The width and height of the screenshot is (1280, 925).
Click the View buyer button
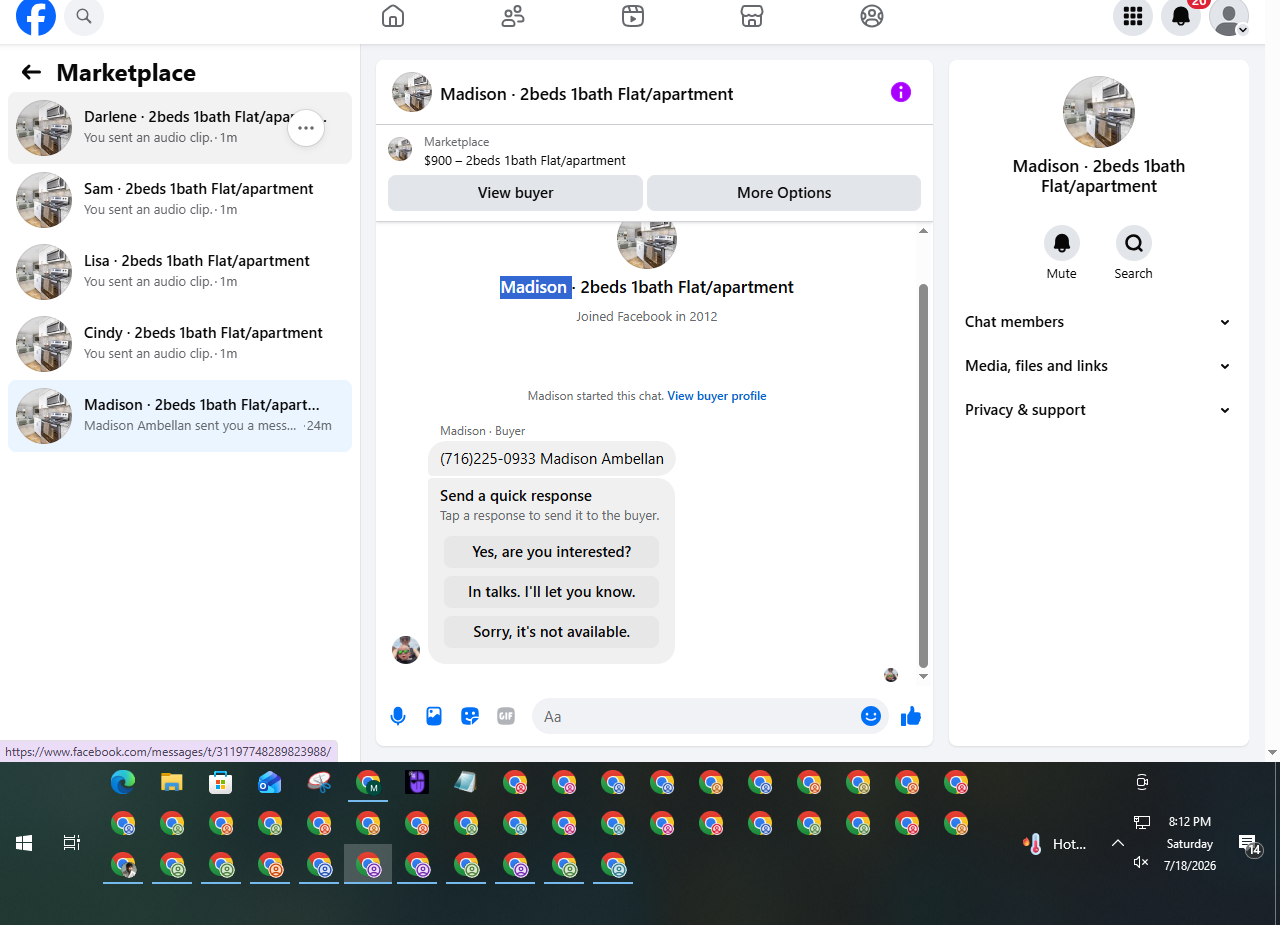515,193
